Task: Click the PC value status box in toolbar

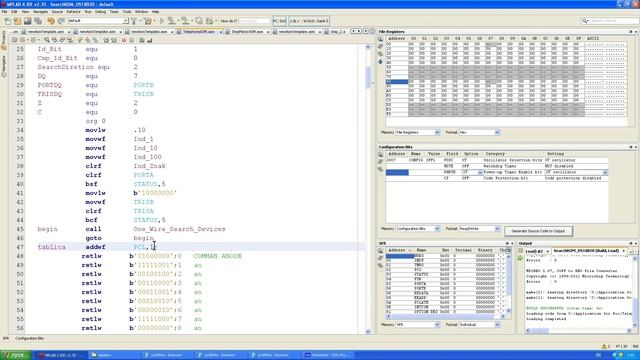Action: [279, 21]
